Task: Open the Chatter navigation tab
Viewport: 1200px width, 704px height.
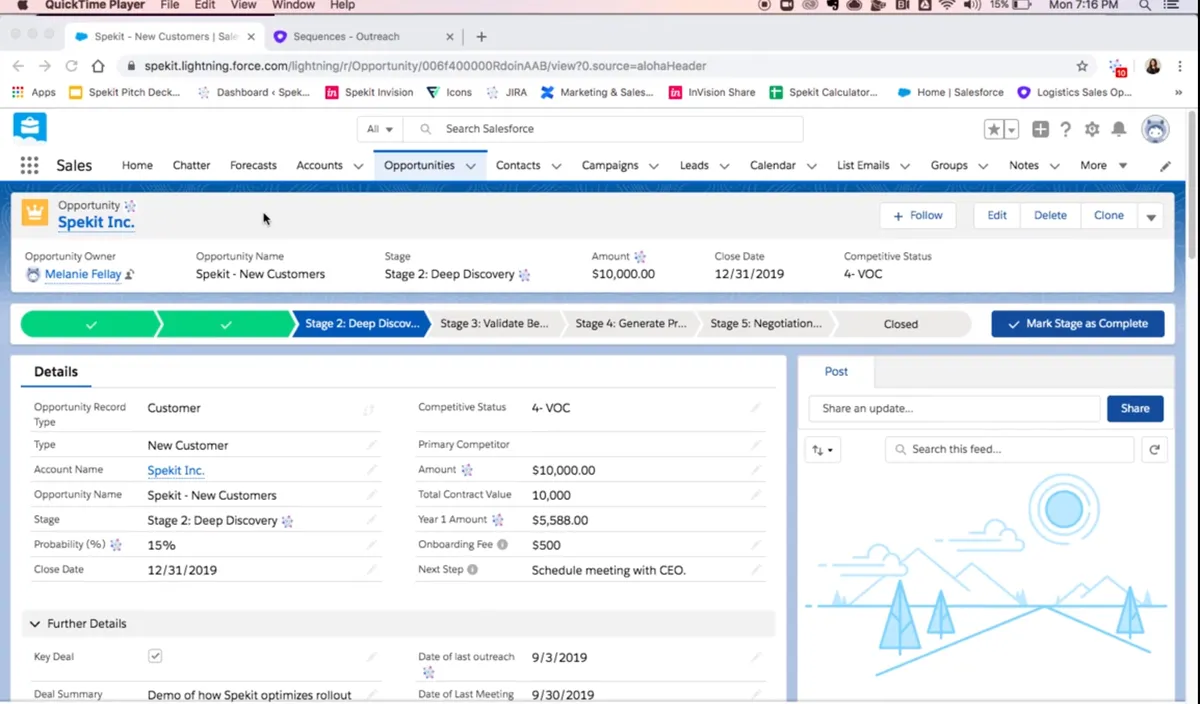Action: [x=191, y=166]
